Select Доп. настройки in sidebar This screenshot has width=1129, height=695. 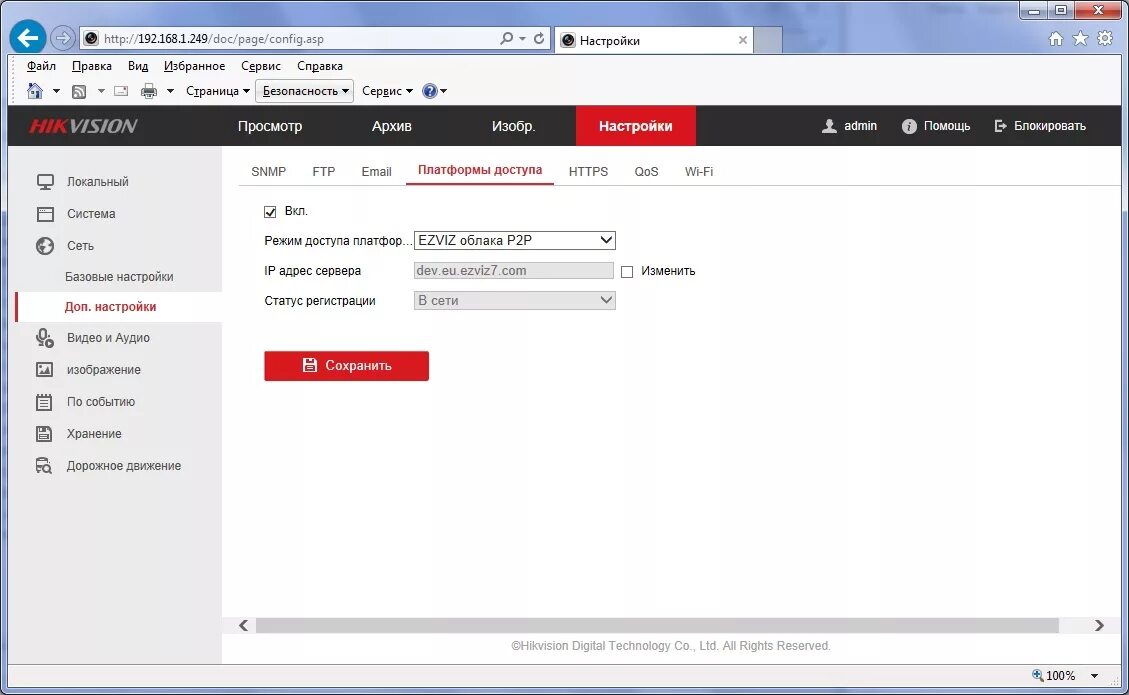110,307
